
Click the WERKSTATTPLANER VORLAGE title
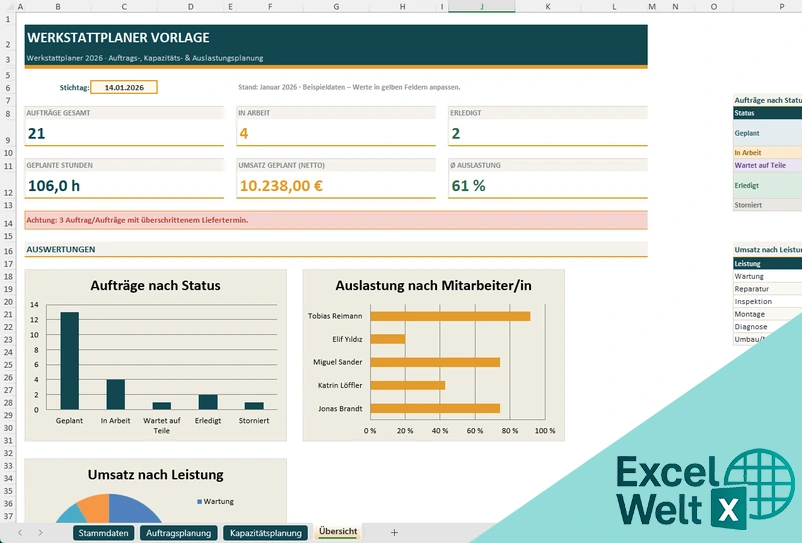[118, 37]
